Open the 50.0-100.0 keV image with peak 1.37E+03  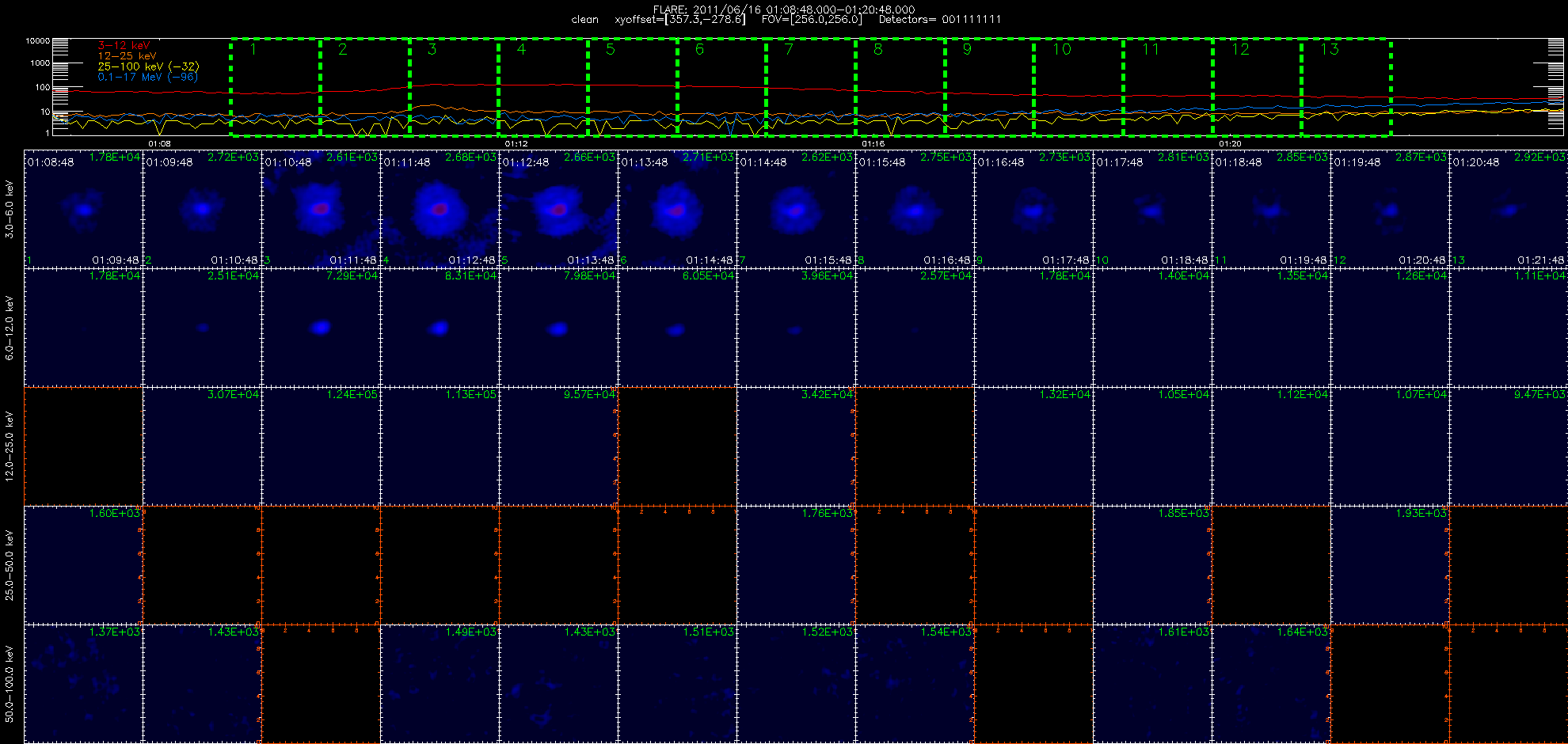(x=83, y=684)
